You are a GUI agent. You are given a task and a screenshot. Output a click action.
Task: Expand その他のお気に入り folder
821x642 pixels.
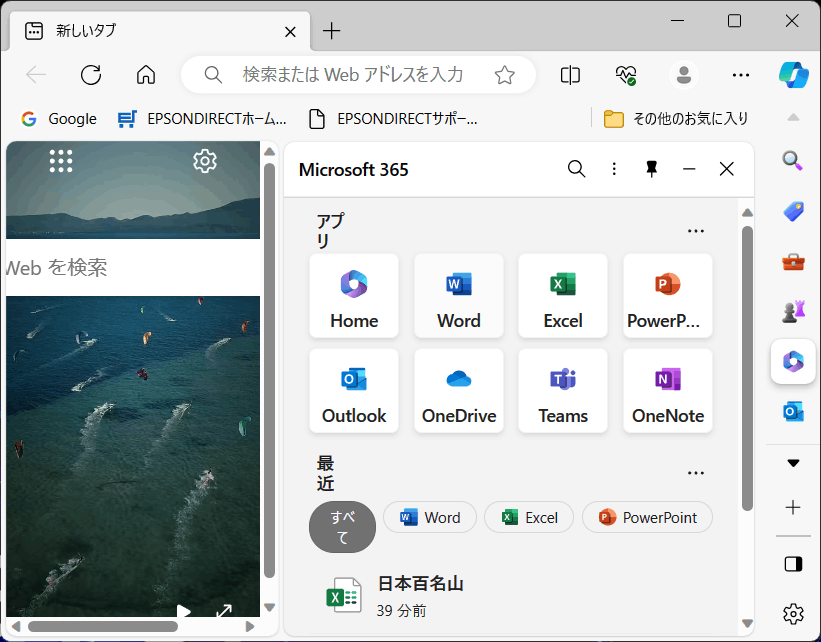click(676, 119)
